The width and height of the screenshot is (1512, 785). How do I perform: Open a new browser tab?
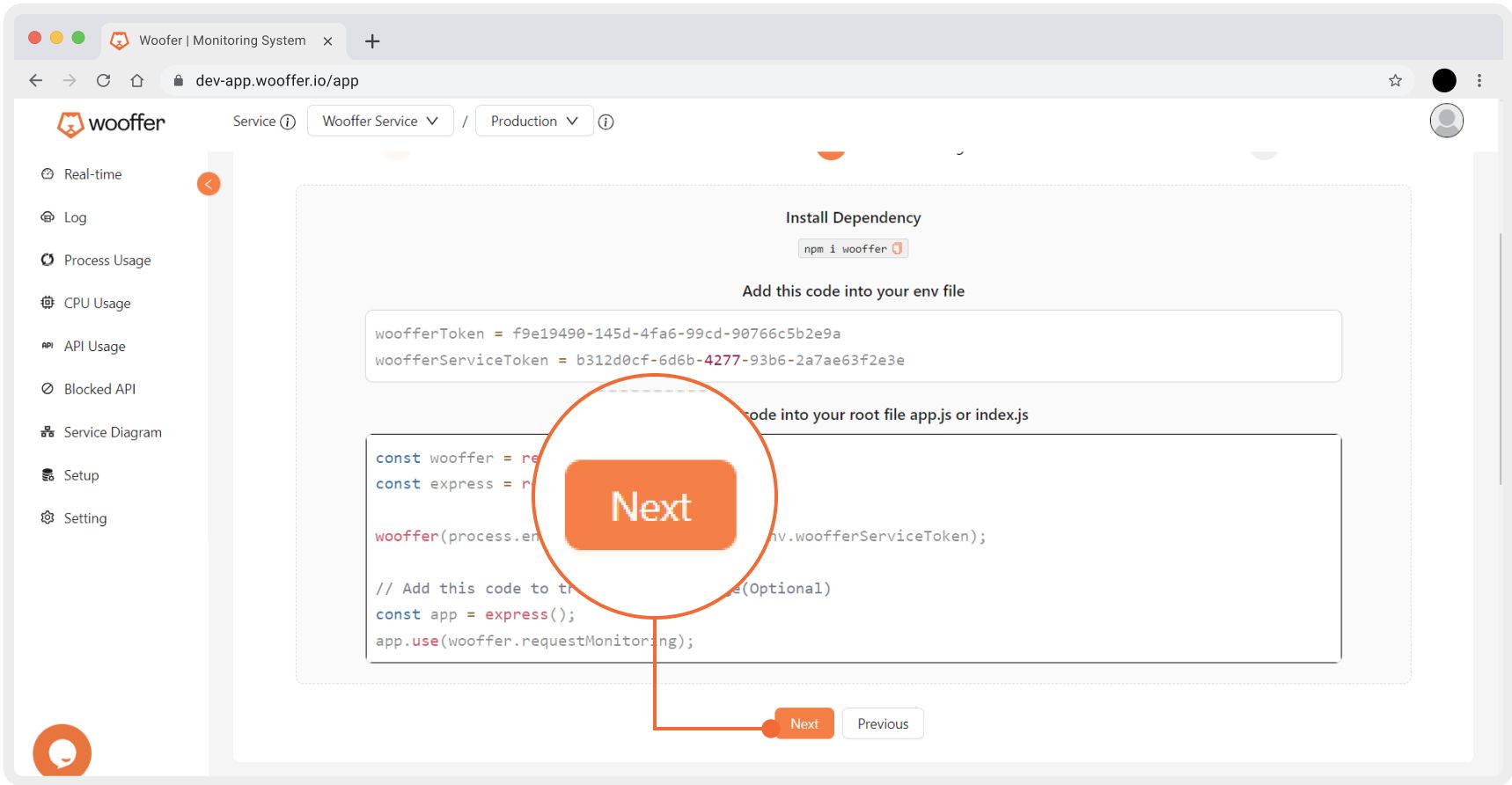click(x=372, y=40)
